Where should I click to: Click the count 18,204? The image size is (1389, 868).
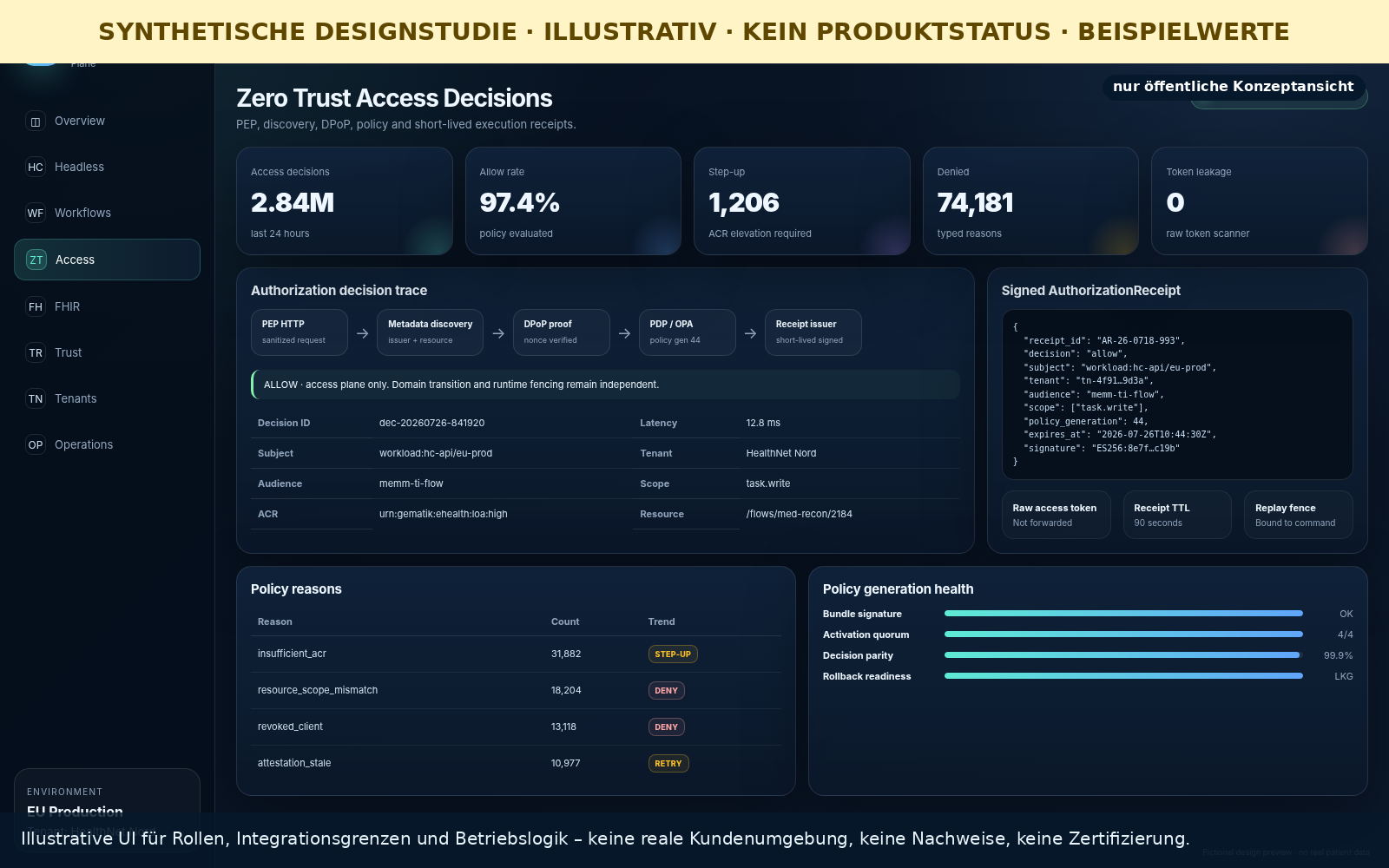566,691
